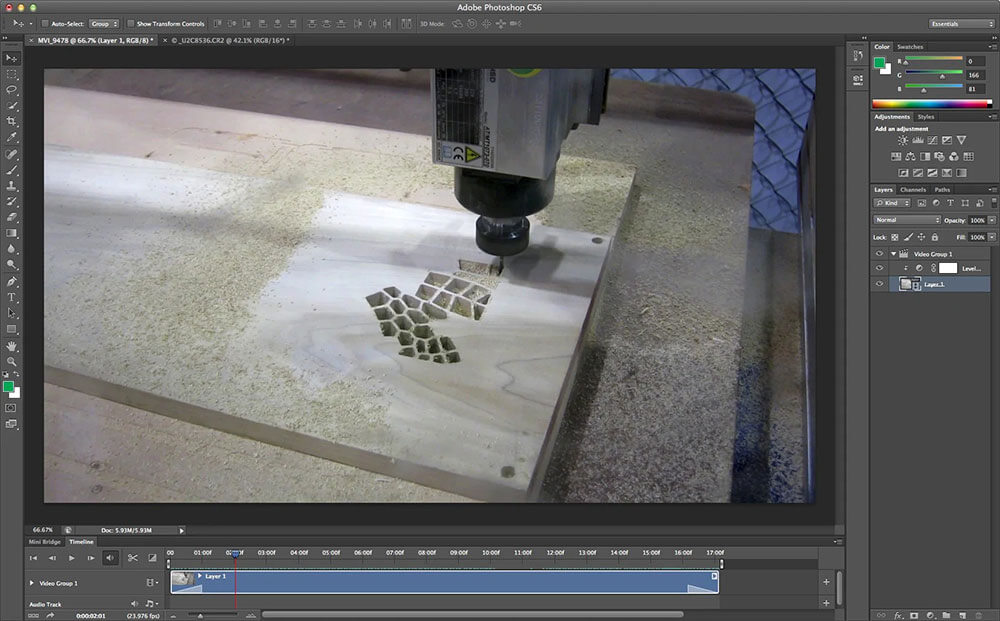This screenshot has width=1000, height=621.
Task: Enable Show Transform Controls checkbox
Action: click(x=130, y=24)
